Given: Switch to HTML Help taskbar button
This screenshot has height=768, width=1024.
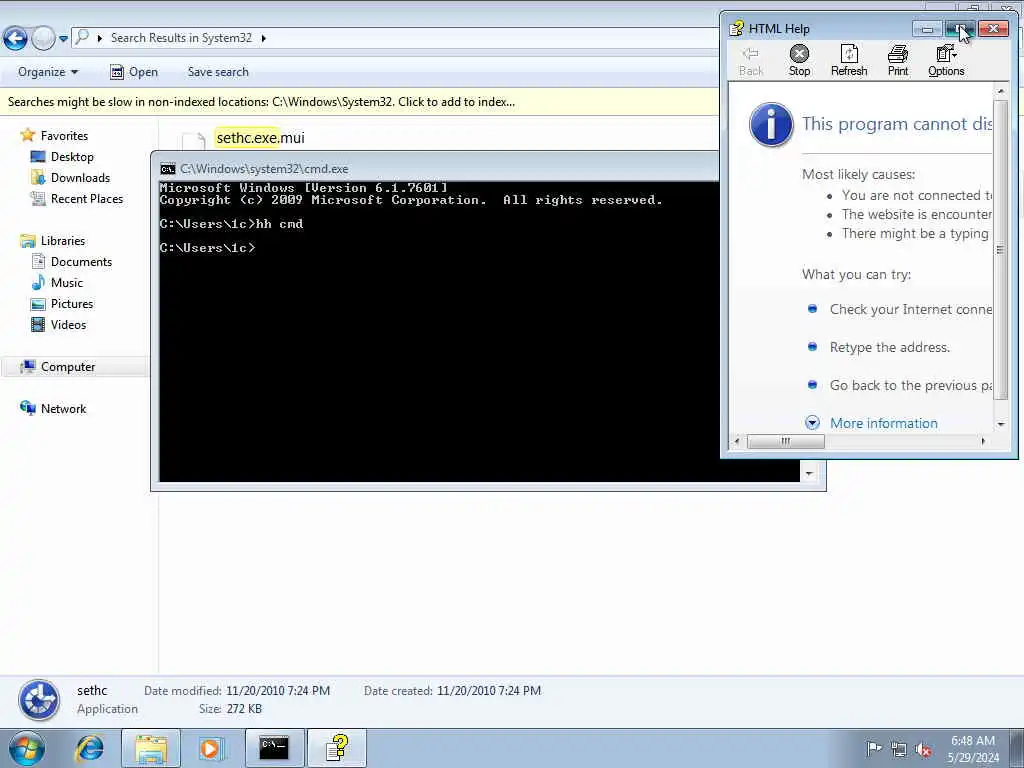Looking at the screenshot, I should tap(337, 748).
